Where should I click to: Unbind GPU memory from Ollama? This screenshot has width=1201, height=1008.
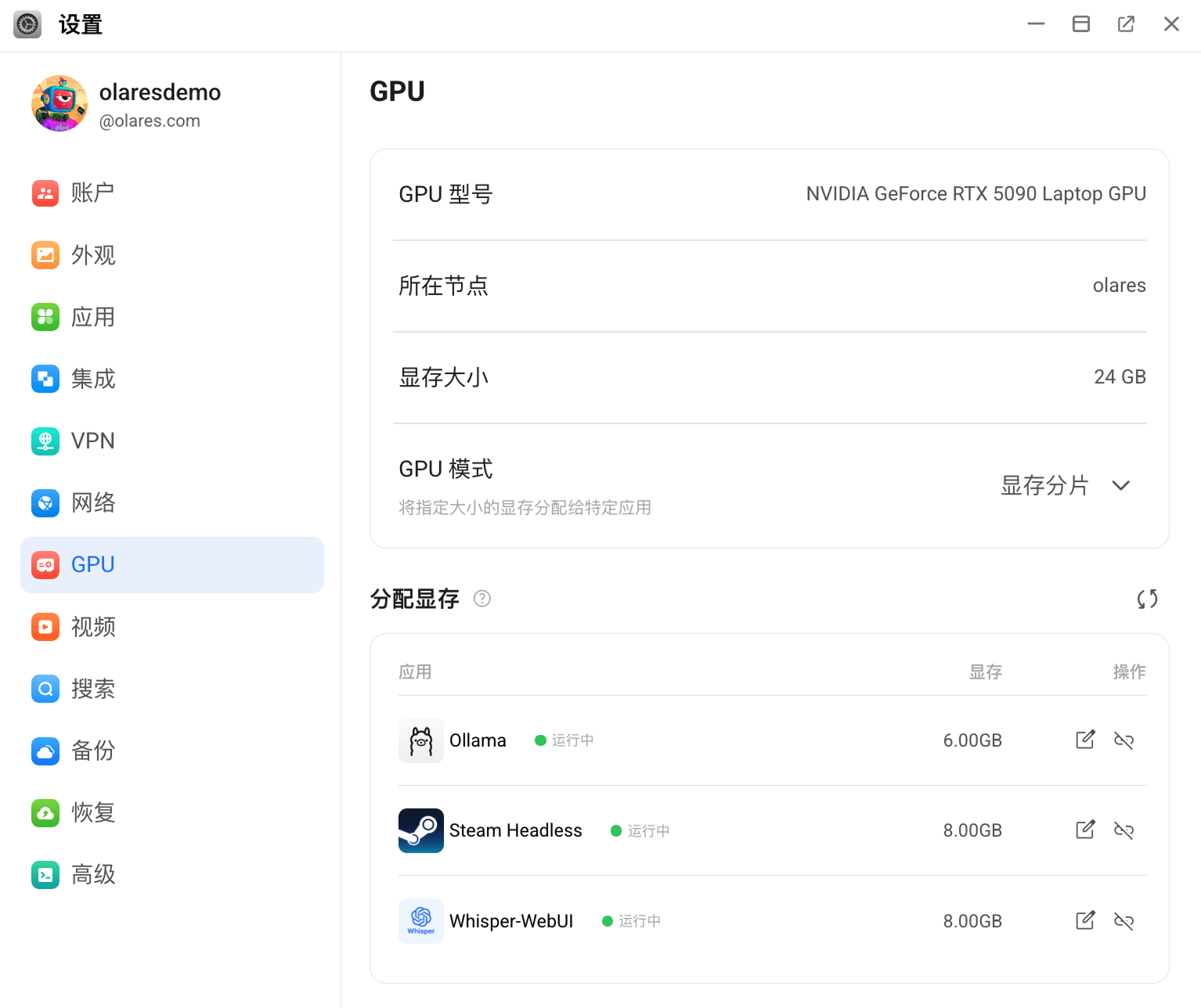pyautogui.click(x=1123, y=740)
